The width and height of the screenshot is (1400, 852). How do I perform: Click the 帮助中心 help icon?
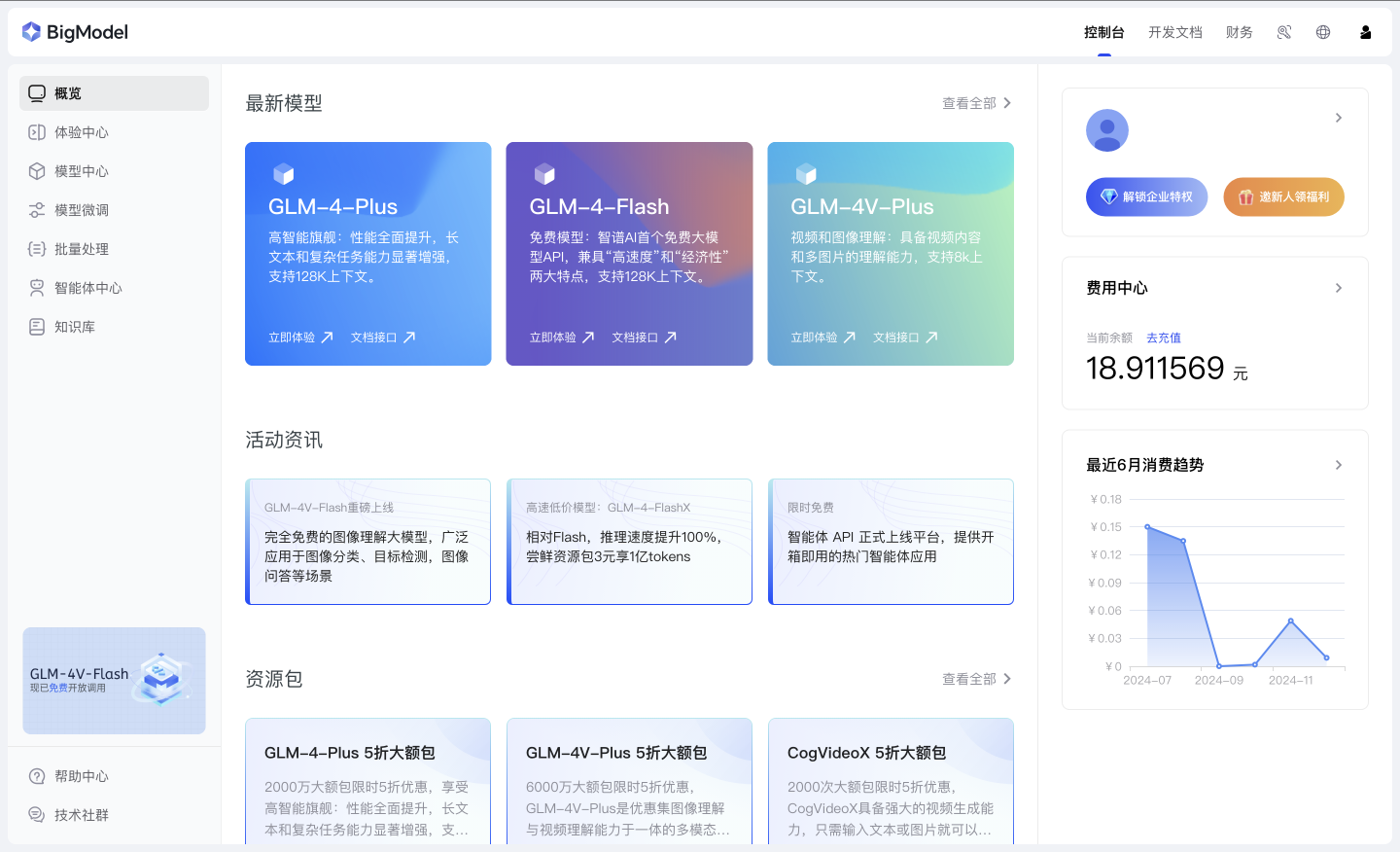click(37, 776)
